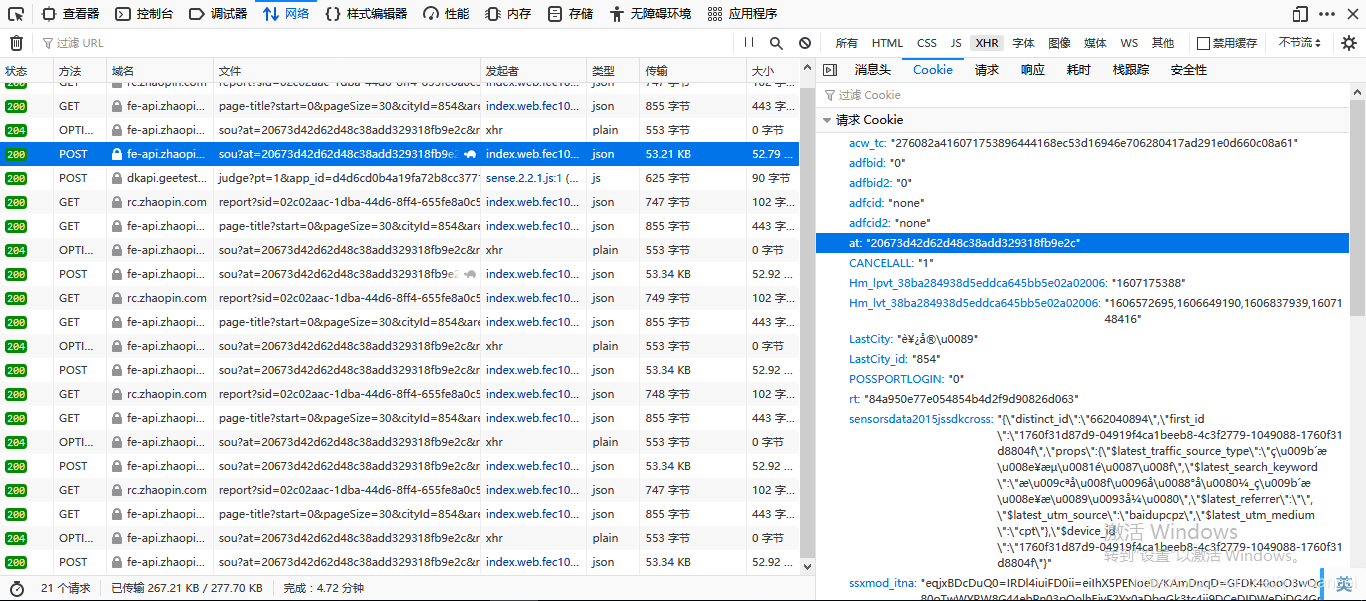This screenshot has width=1366, height=601.
Task: Toggle the 其他 other filter
Action: click(x=1163, y=43)
